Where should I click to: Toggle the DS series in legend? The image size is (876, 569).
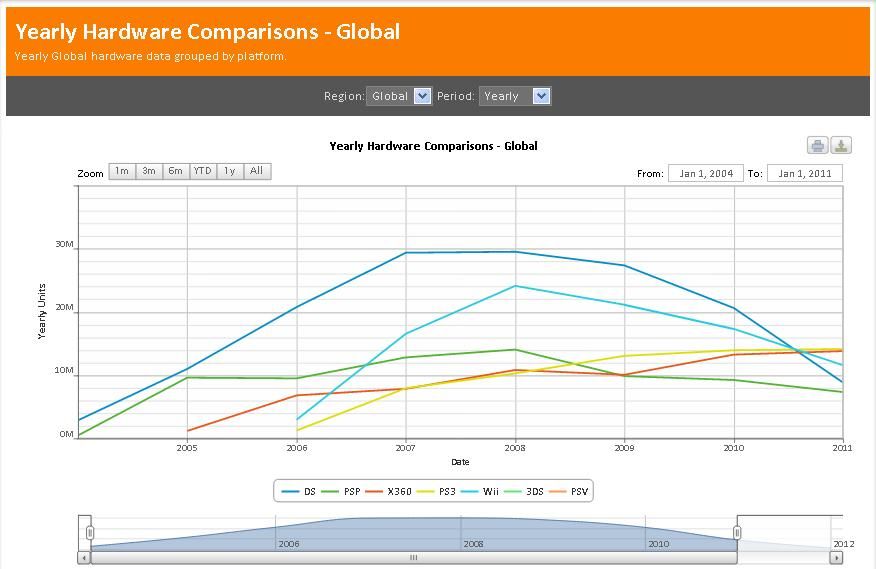[x=299, y=491]
